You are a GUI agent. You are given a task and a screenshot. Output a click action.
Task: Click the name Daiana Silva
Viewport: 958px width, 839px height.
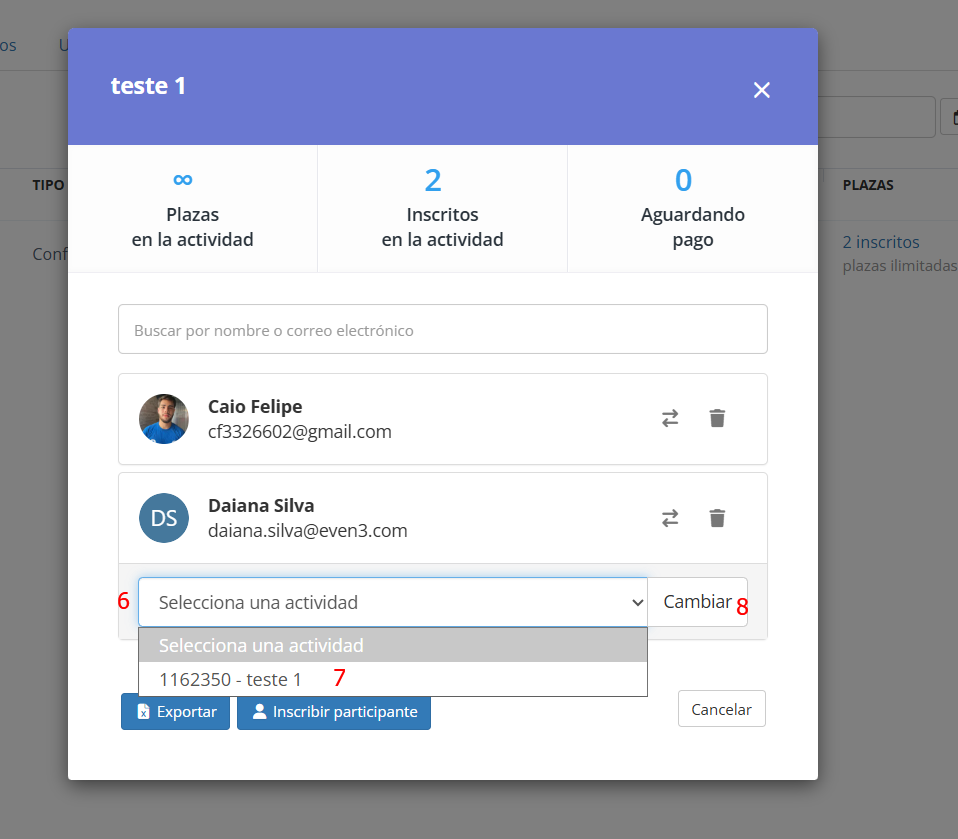261,505
